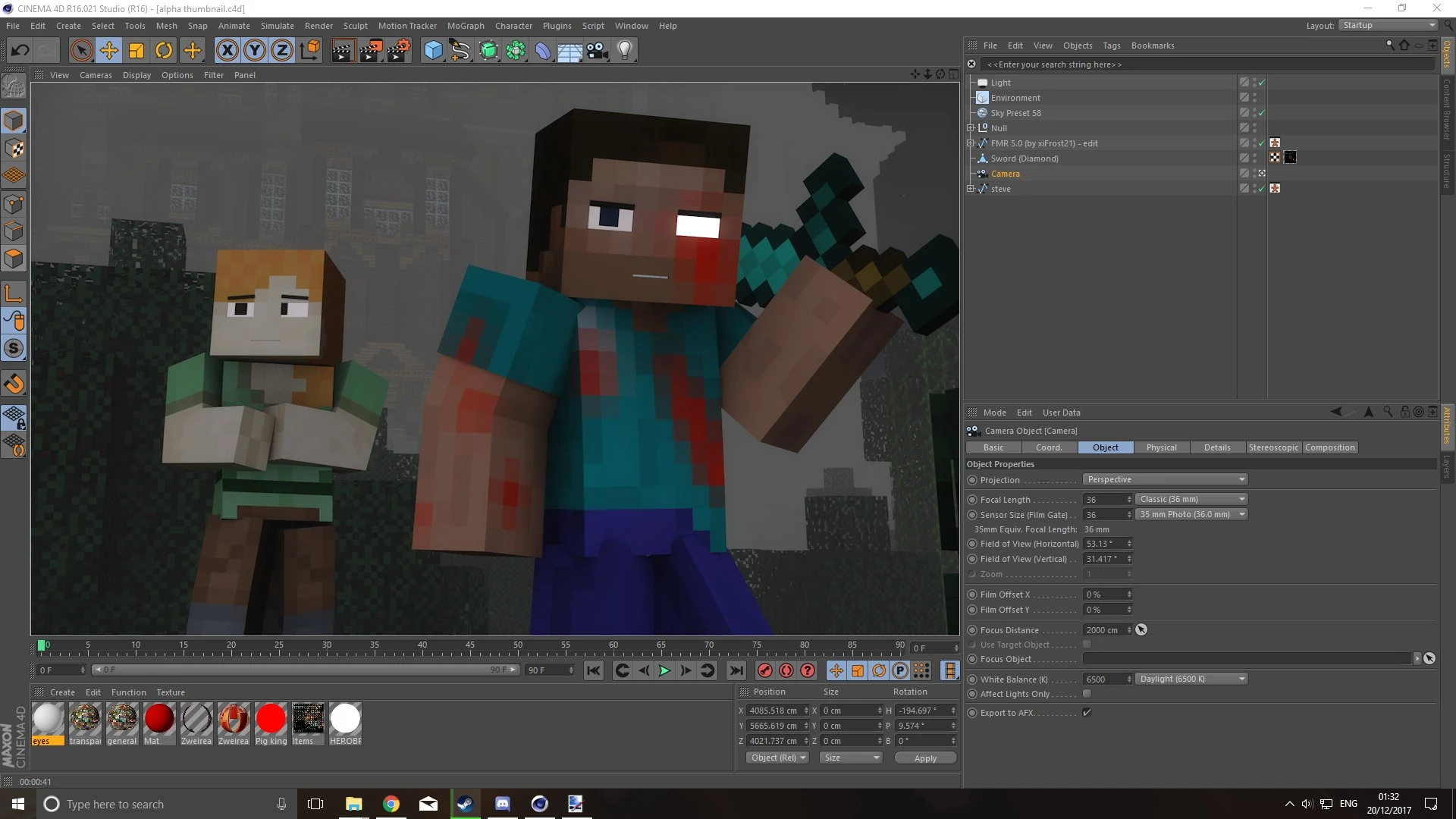Select the Rotate tool

tap(164, 51)
